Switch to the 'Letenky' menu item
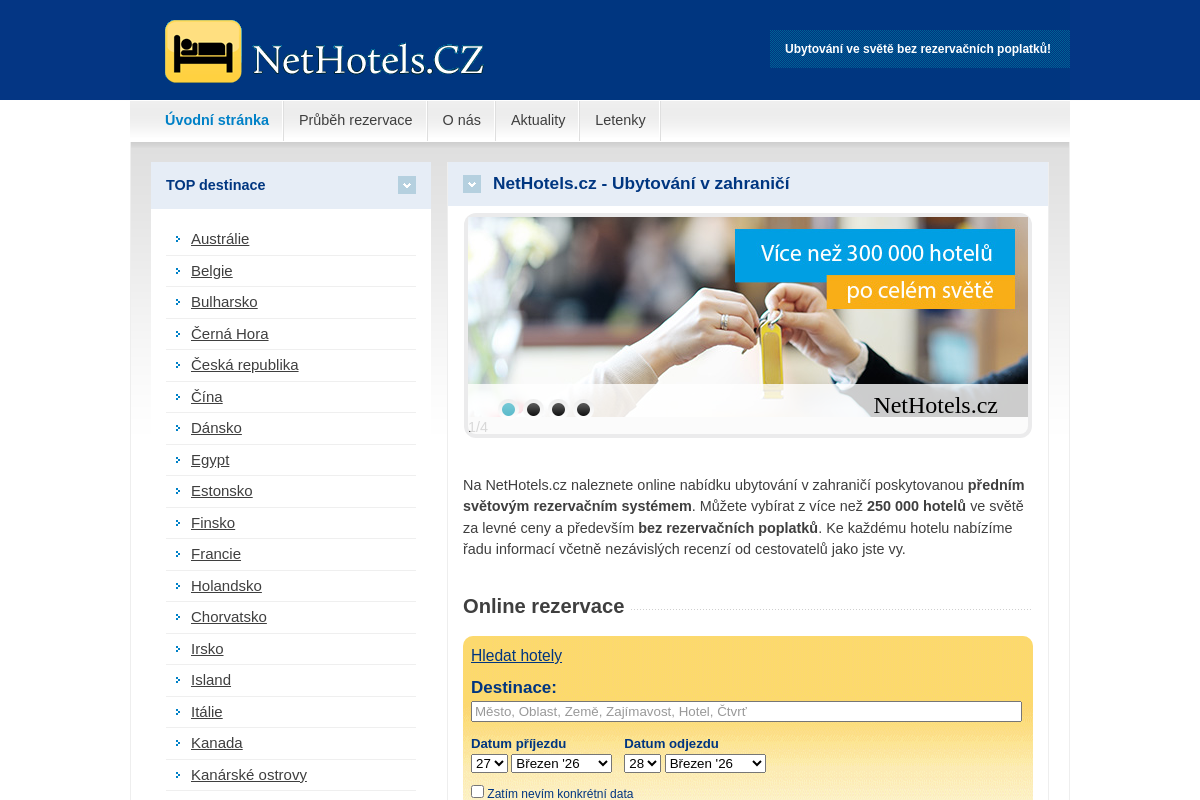The width and height of the screenshot is (1200, 800). coord(620,120)
